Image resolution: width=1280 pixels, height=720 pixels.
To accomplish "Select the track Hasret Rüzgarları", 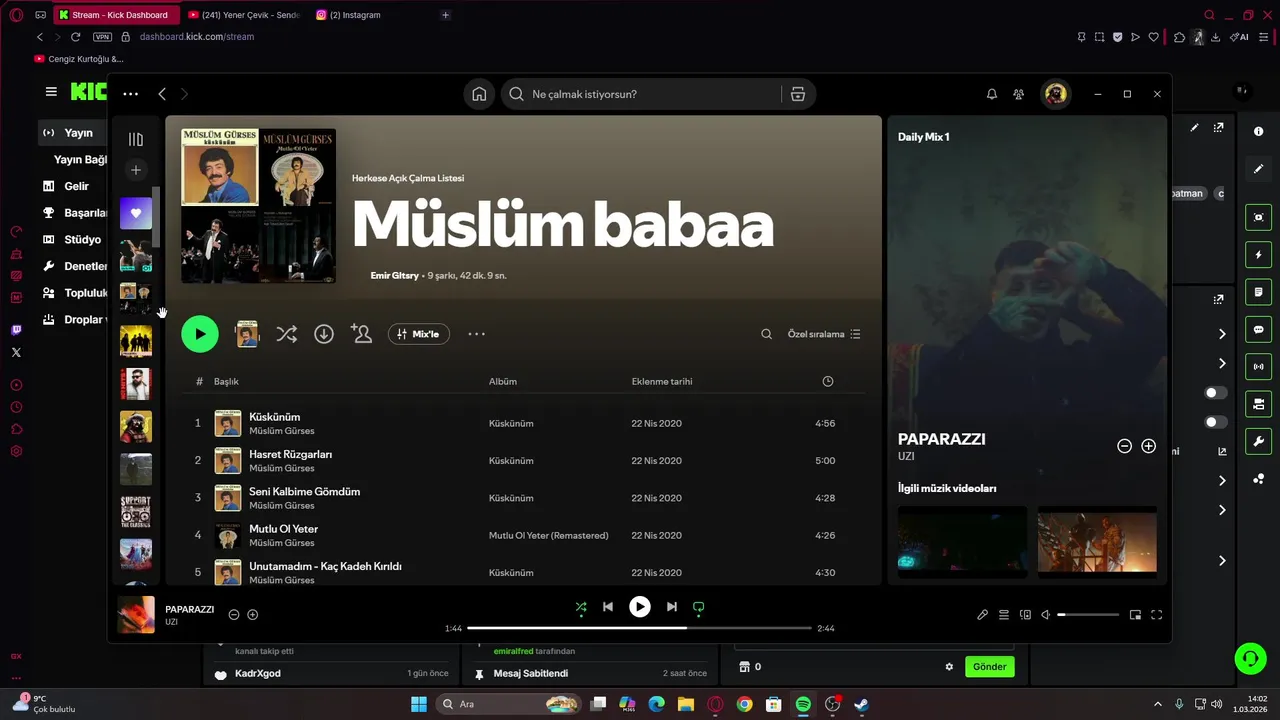I will coord(290,454).
